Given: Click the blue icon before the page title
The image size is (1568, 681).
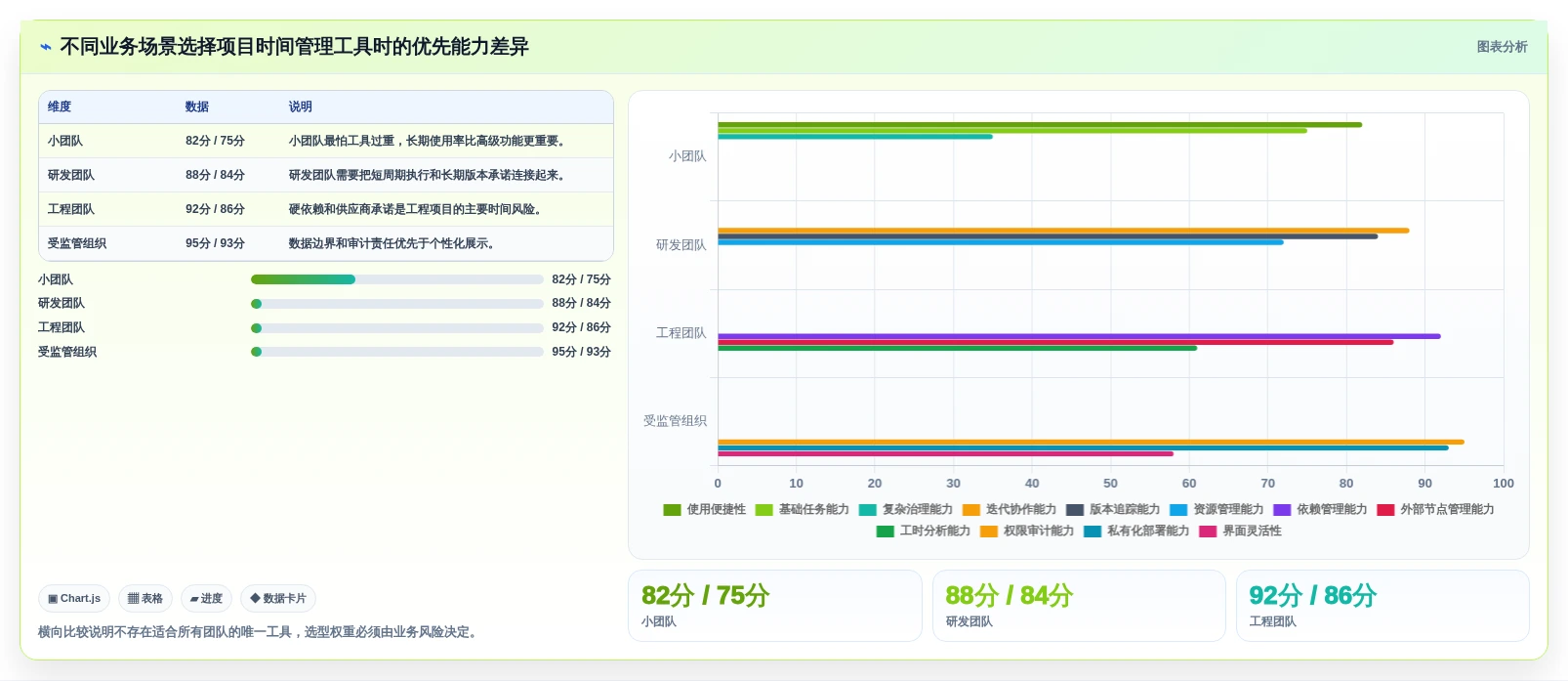Looking at the screenshot, I should [x=45, y=47].
